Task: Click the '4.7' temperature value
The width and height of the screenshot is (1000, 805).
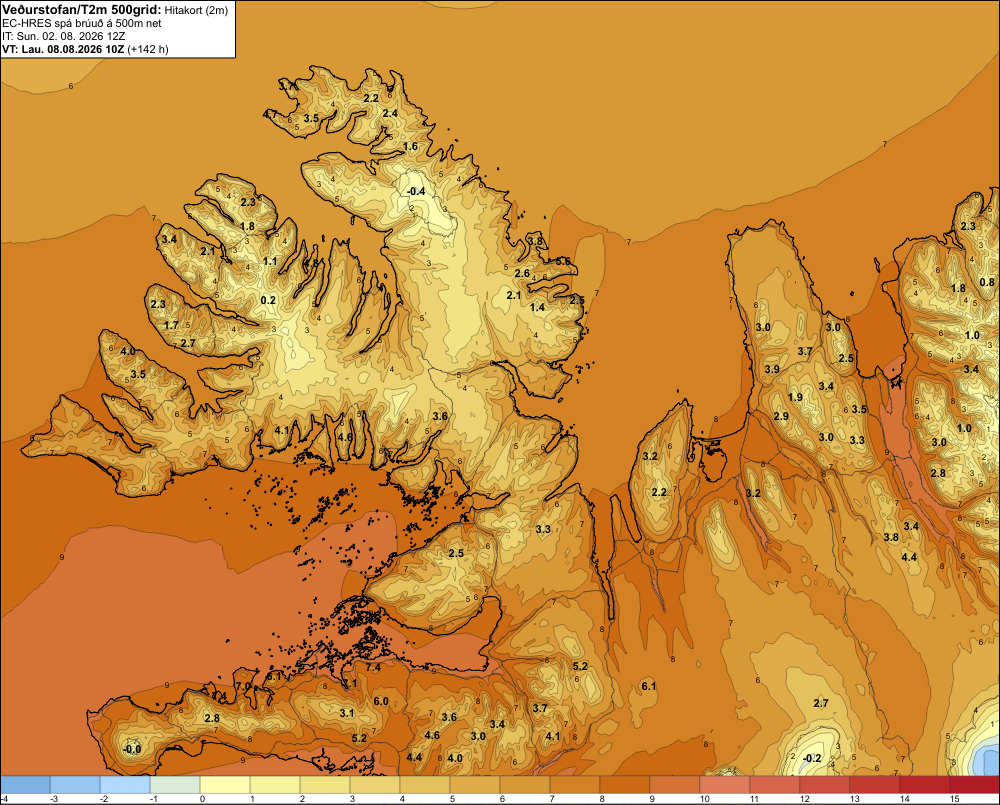Action: click(270, 115)
